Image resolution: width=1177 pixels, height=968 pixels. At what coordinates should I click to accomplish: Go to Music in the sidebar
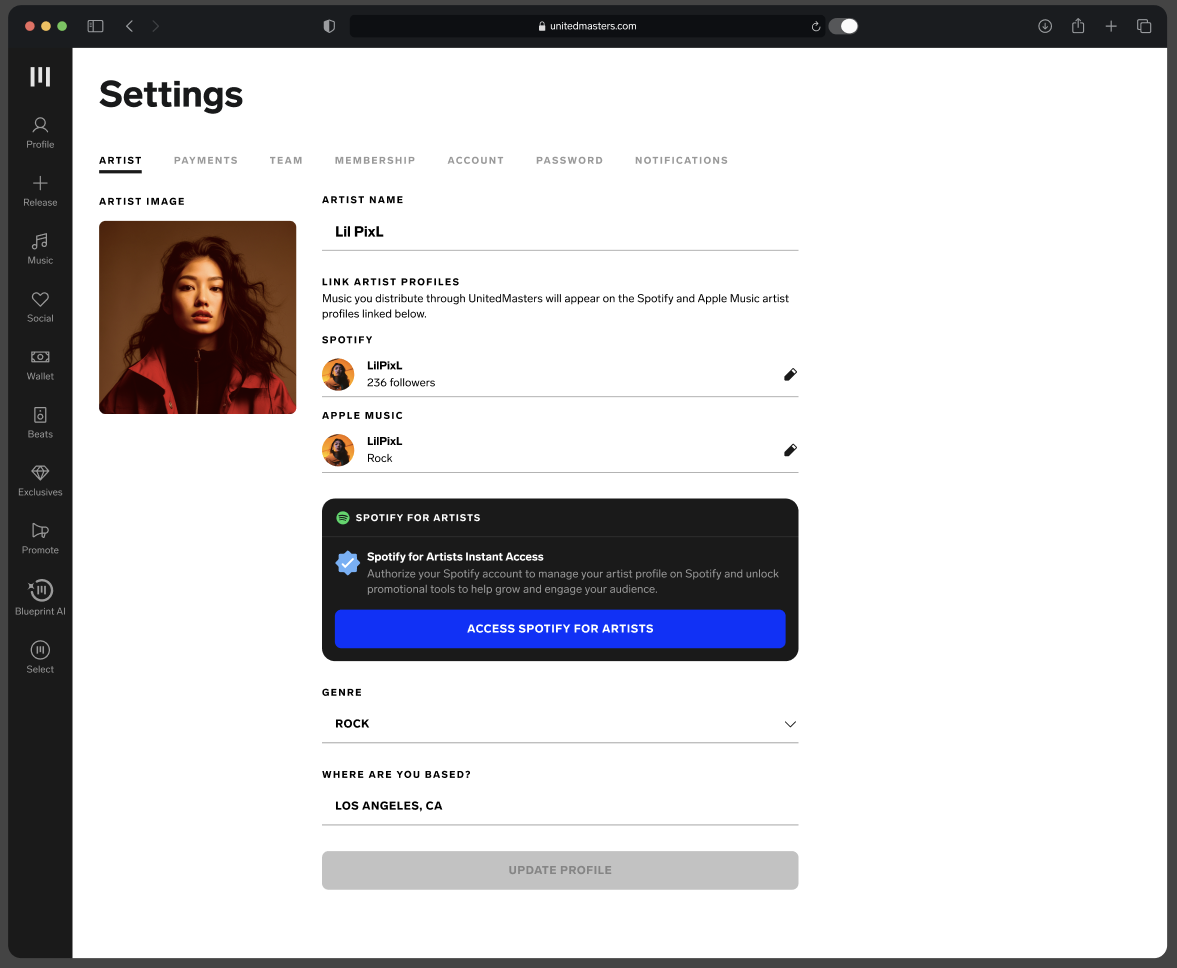[40, 249]
